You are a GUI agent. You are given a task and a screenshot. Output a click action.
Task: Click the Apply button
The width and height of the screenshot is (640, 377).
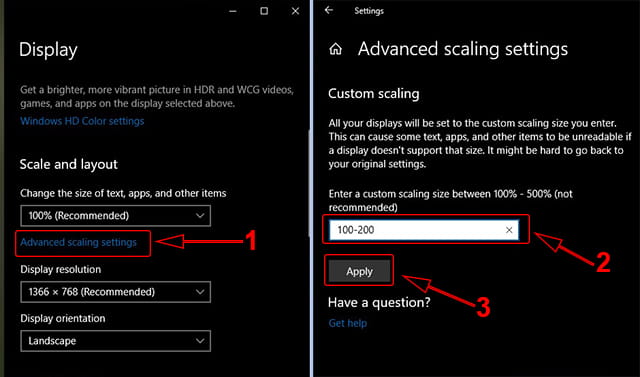click(359, 271)
